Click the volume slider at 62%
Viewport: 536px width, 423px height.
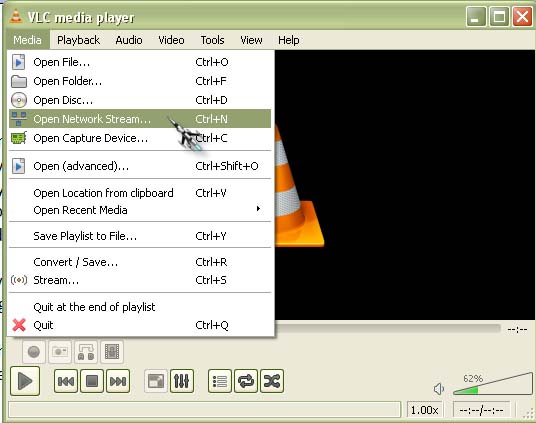pos(493,385)
